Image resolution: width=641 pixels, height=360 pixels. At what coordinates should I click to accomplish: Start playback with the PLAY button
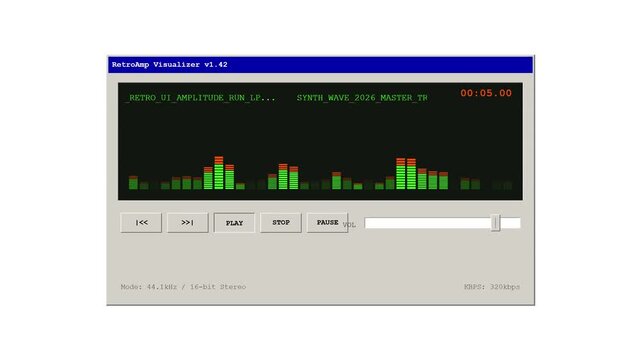coord(234,223)
